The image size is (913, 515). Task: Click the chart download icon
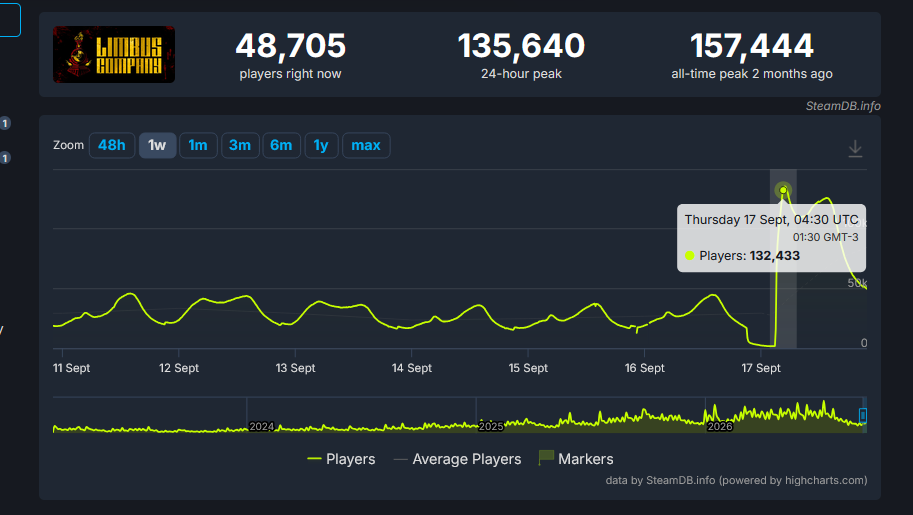(x=855, y=149)
